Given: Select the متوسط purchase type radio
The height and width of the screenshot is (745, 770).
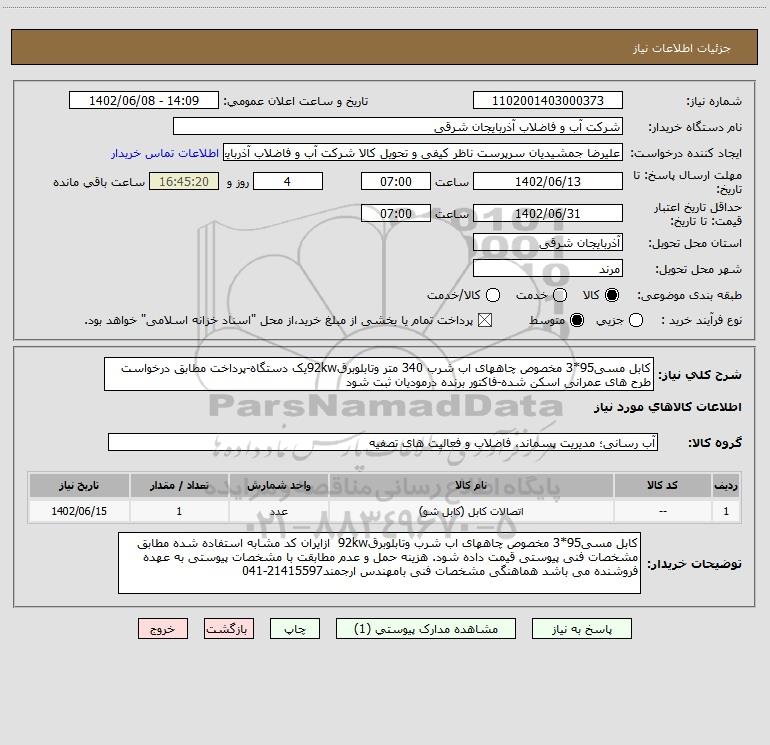Looking at the screenshot, I should (x=577, y=320).
